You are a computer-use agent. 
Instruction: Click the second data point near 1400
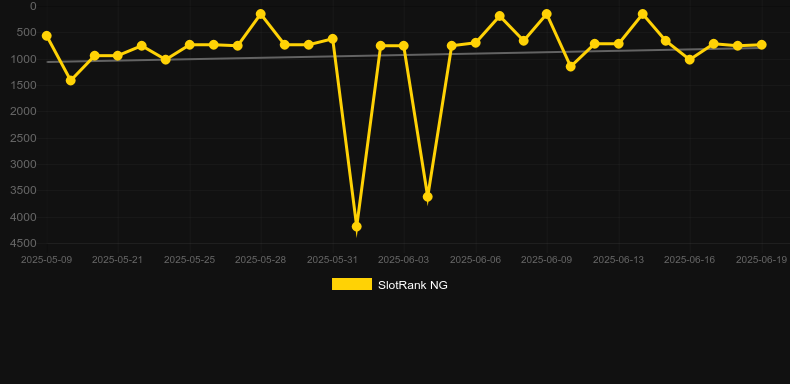coord(71,80)
